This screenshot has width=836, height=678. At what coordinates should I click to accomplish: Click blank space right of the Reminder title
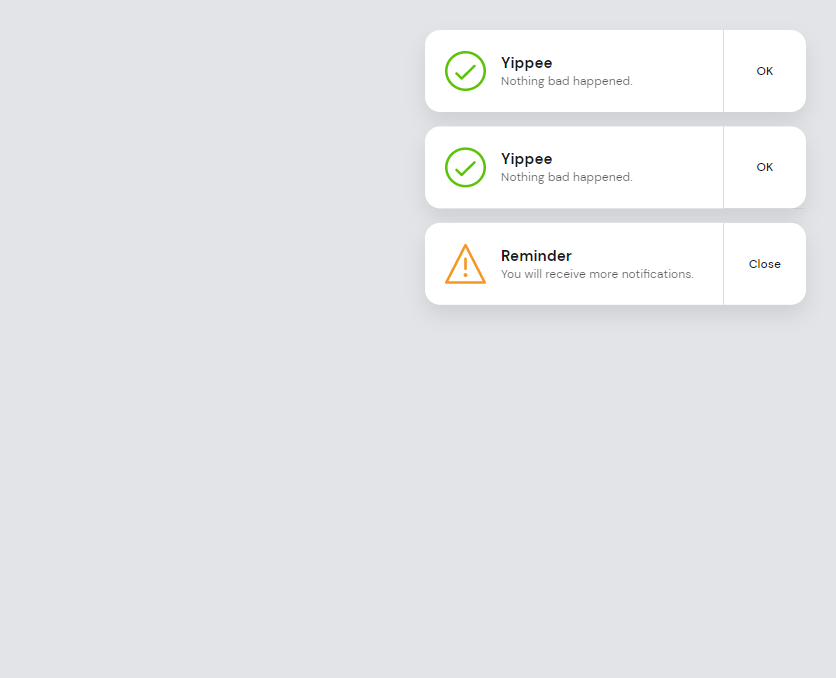(645, 256)
